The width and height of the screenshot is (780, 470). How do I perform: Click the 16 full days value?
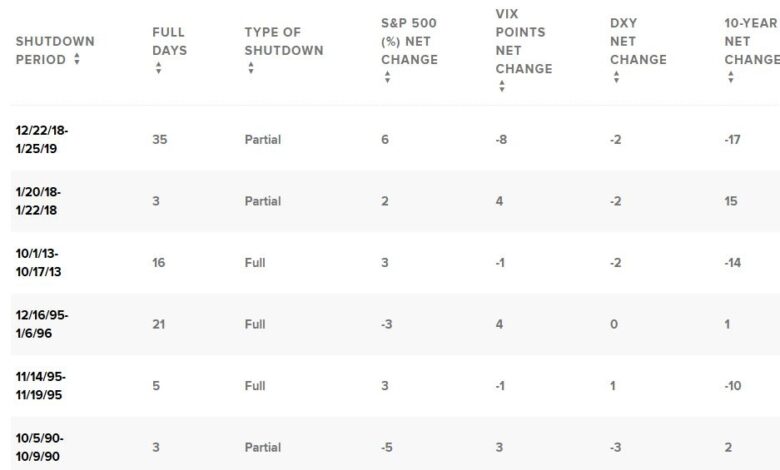click(159, 263)
